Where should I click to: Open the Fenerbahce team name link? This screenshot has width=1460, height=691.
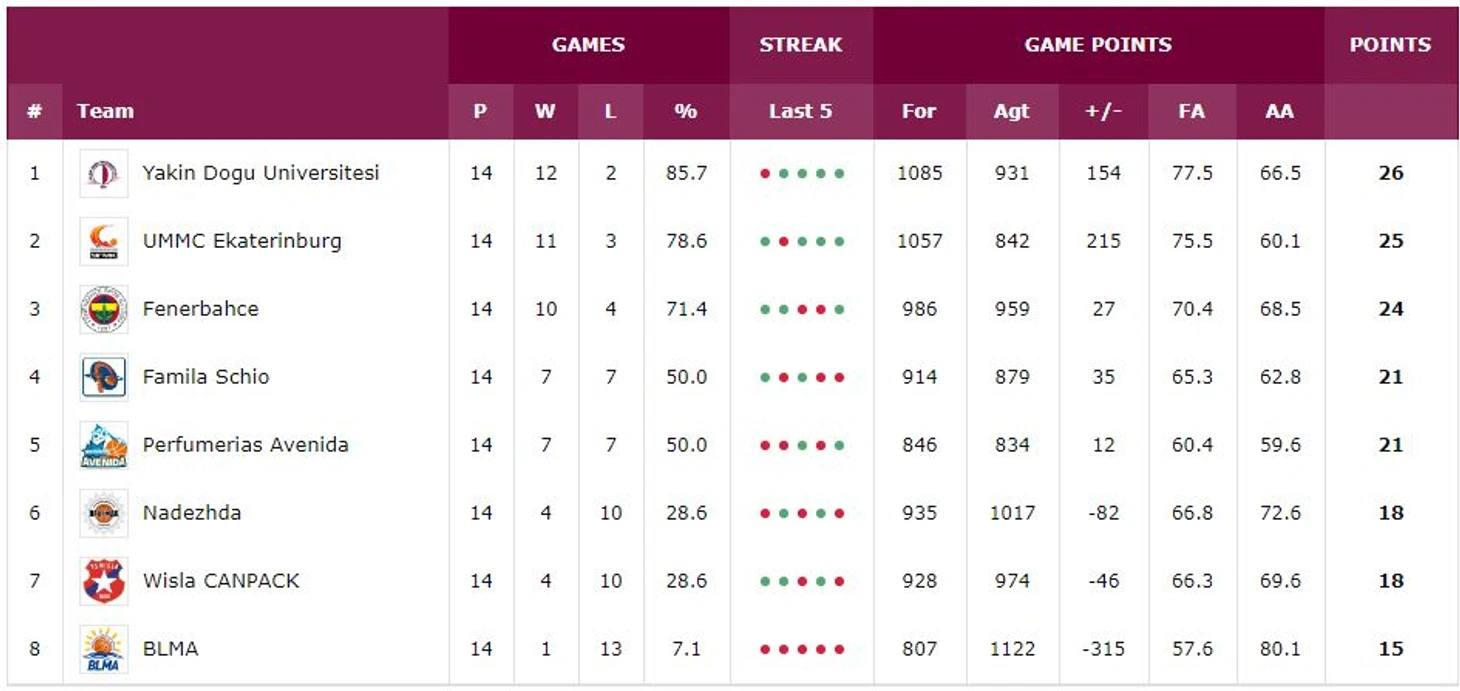tap(201, 309)
